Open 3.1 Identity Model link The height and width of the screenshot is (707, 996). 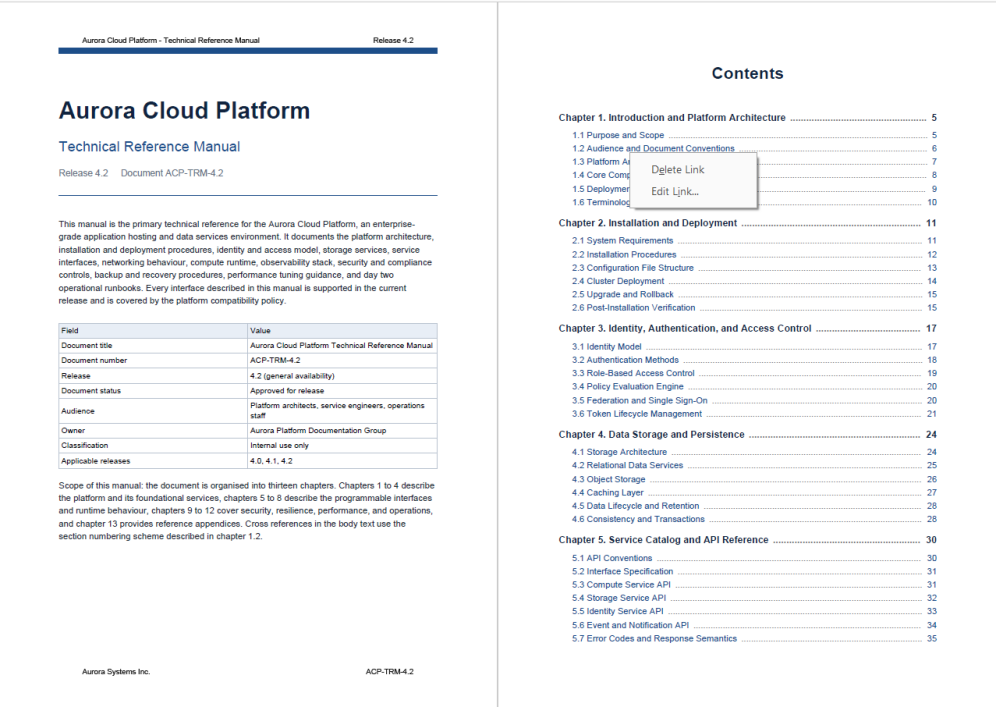coord(606,347)
